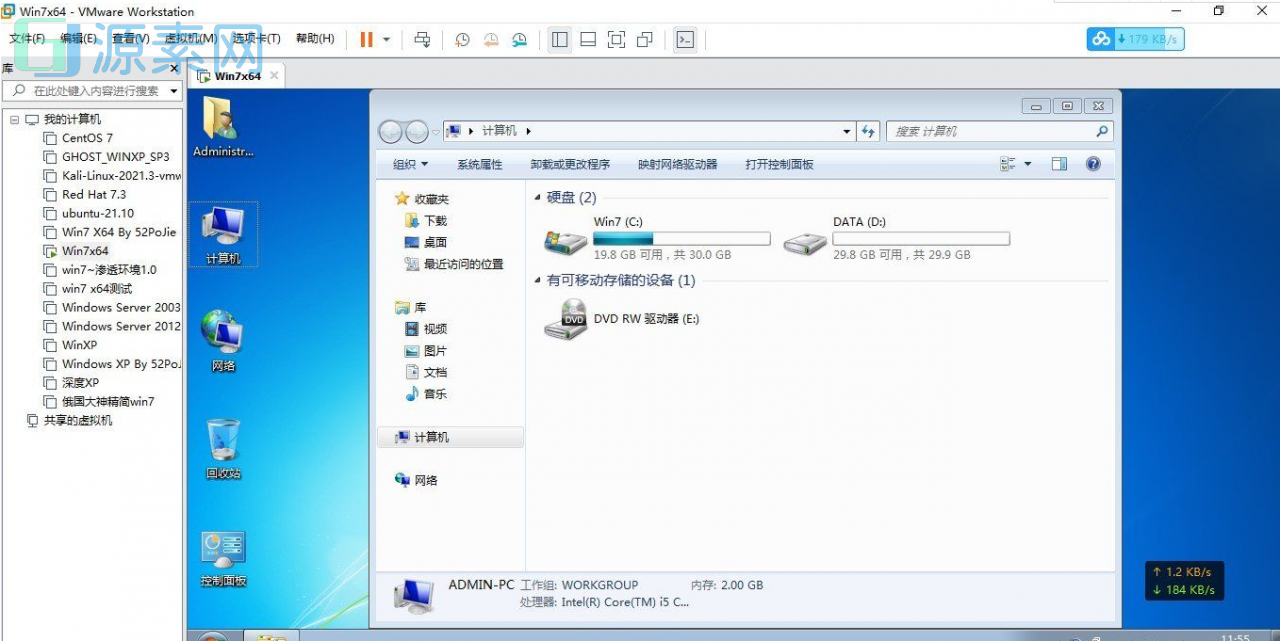Revert the VM to its snapshot
Screen dimensions: 1280x641
[x=491, y=40]
